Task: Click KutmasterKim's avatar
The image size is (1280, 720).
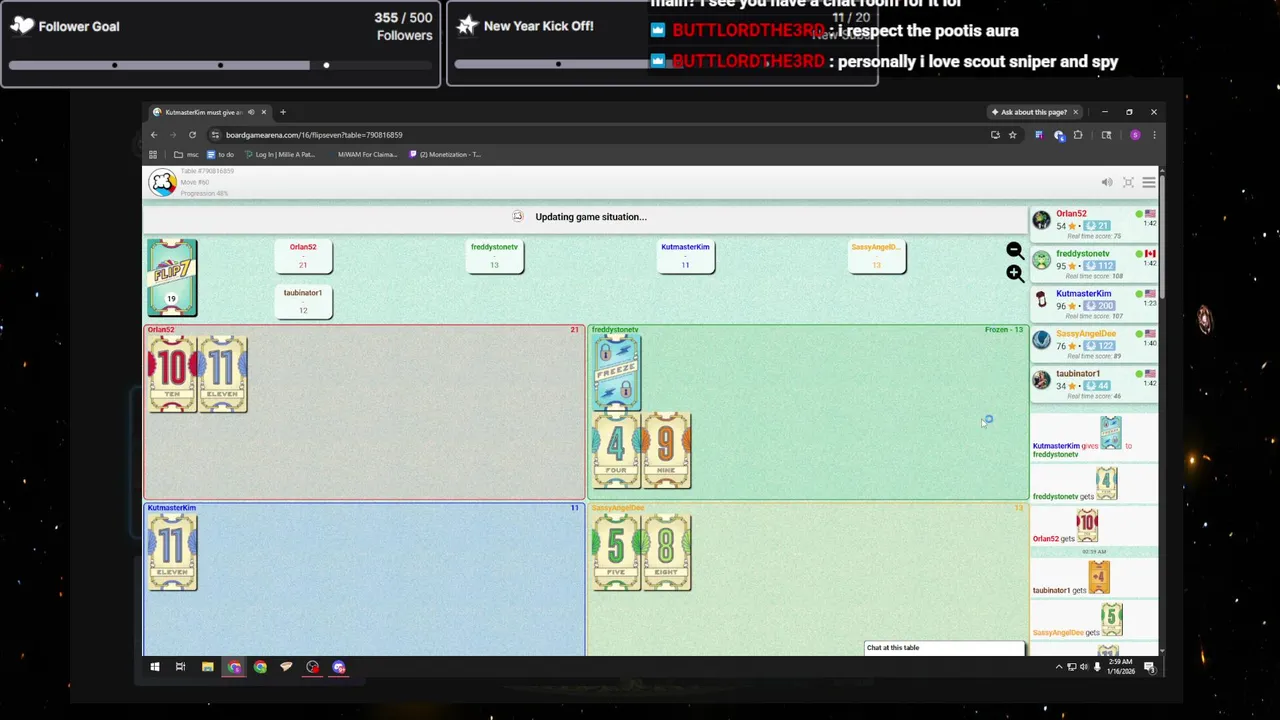Action: (1042, 300)
